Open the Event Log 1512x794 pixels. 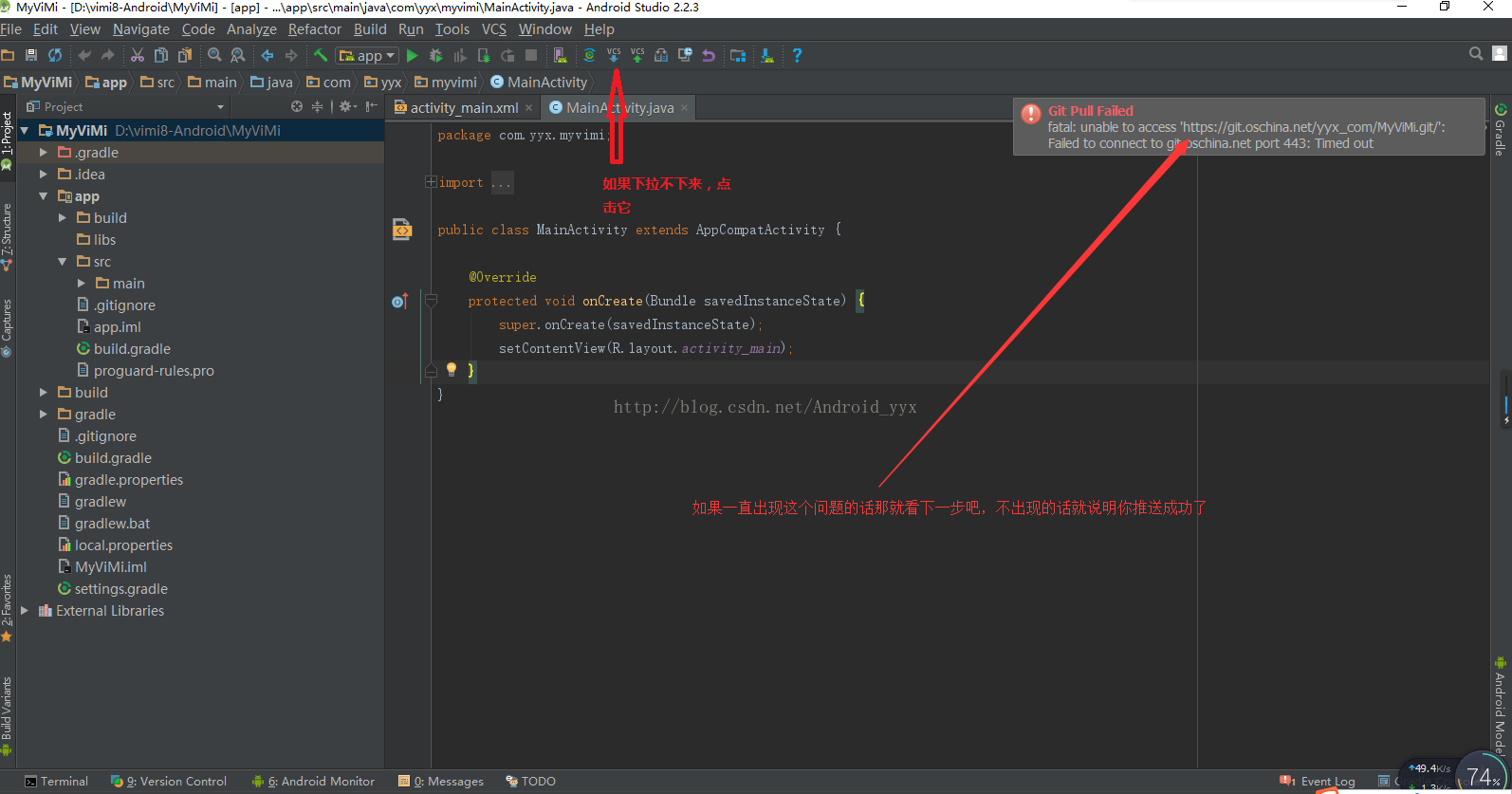(x=1318, y=782)
